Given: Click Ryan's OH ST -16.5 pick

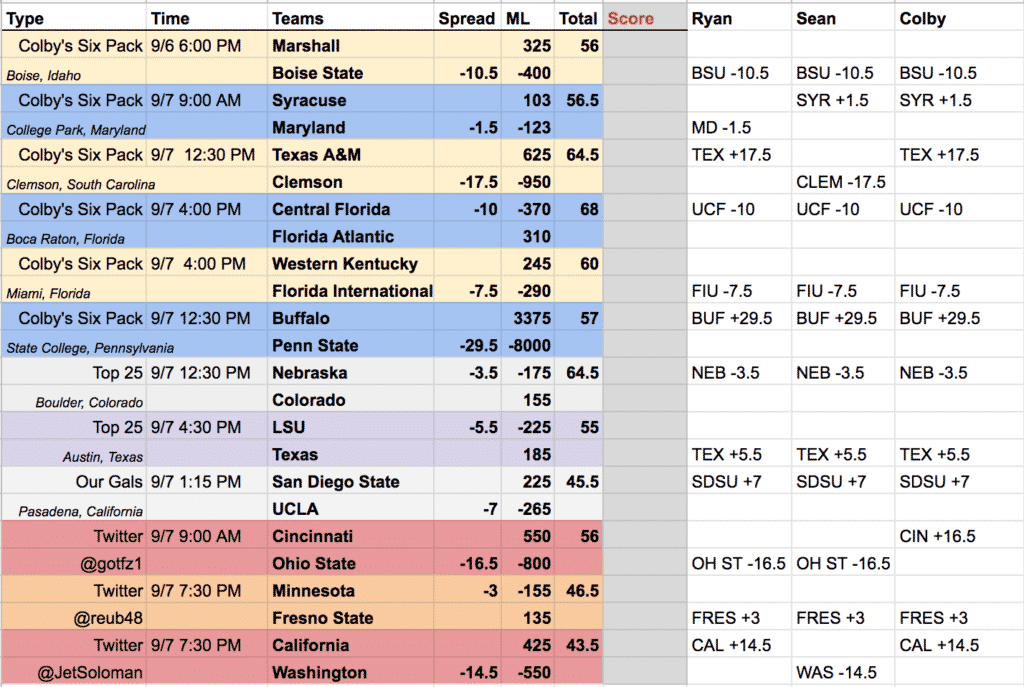Looking at the screenshot, I should tap(739, 564).
